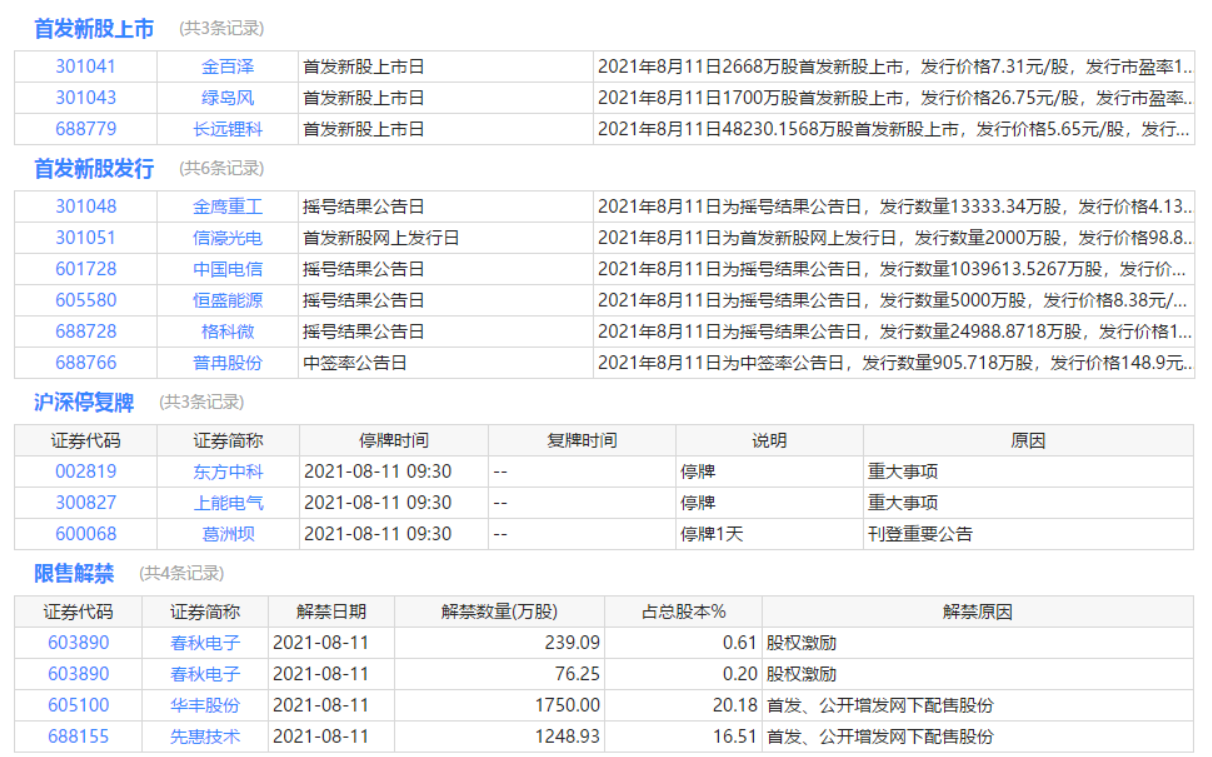Click the 限售解禁 section heading
This screenshot has height=757, width=1212.
point(74,574)
